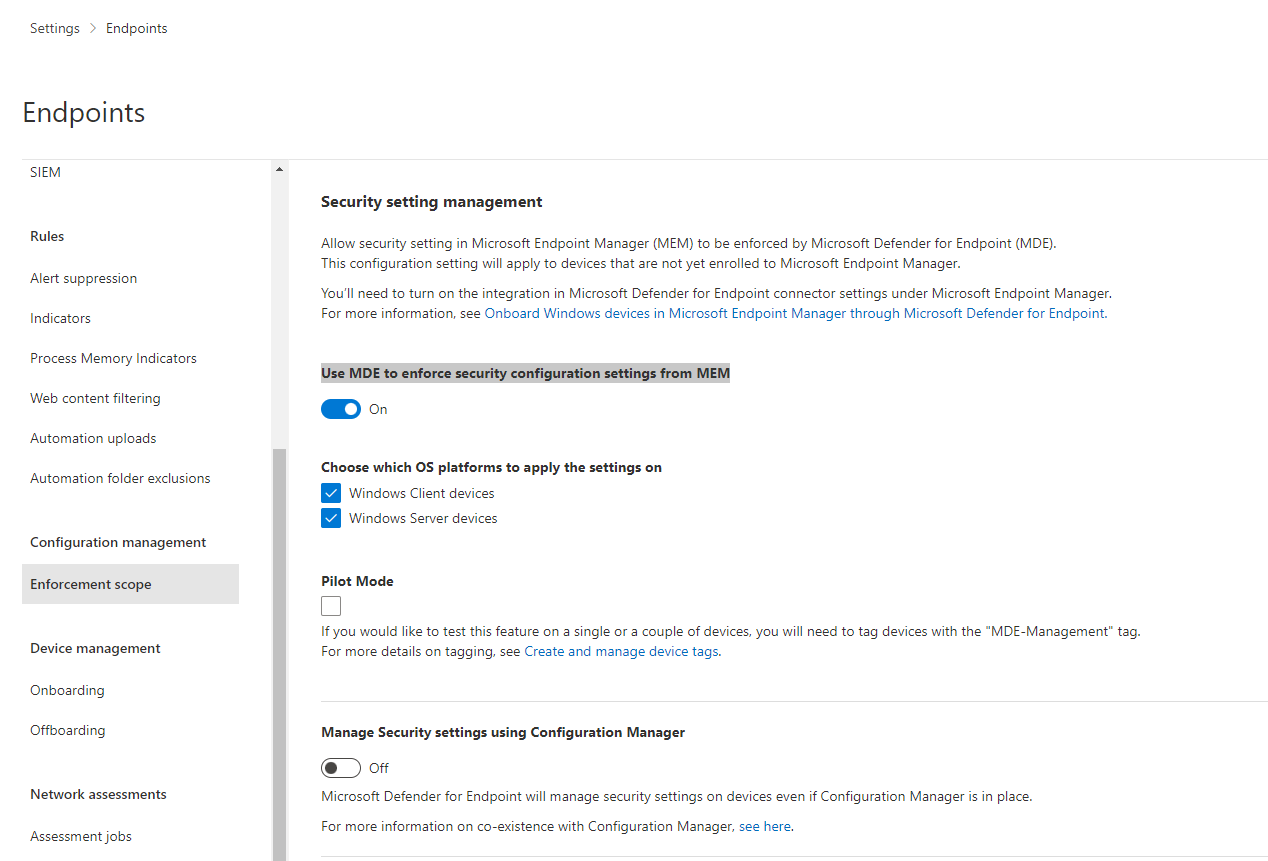Click the highlighted 'Use MDE to enforce' label
Screen dimensions: 1268x861
pos(525,373)
